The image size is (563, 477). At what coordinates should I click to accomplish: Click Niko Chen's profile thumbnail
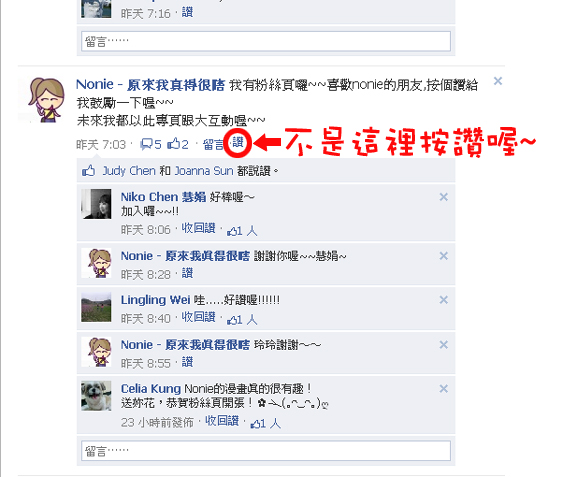click(x=96, y=204)
